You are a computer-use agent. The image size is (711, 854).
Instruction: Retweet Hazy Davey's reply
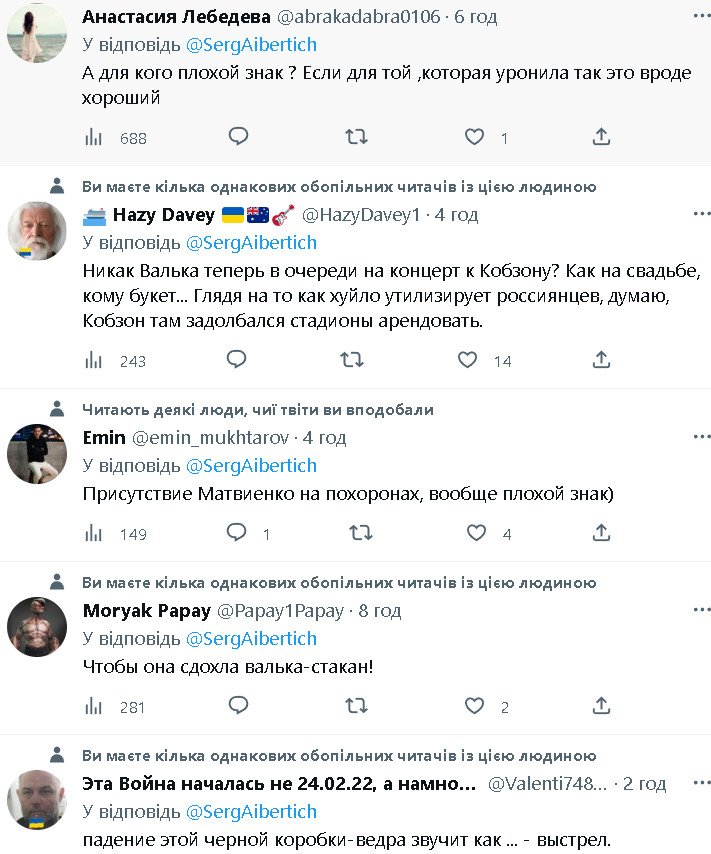point(351,359)
